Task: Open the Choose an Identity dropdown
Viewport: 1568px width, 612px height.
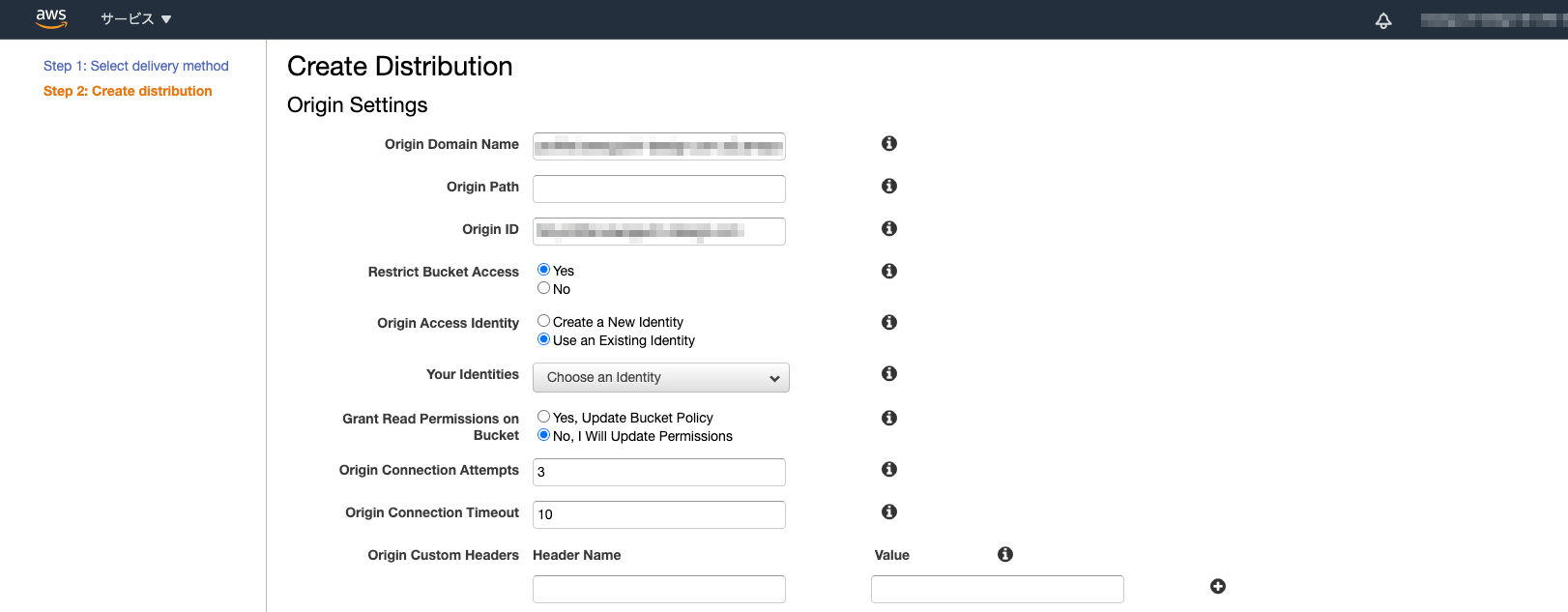Action: [661, 377]
